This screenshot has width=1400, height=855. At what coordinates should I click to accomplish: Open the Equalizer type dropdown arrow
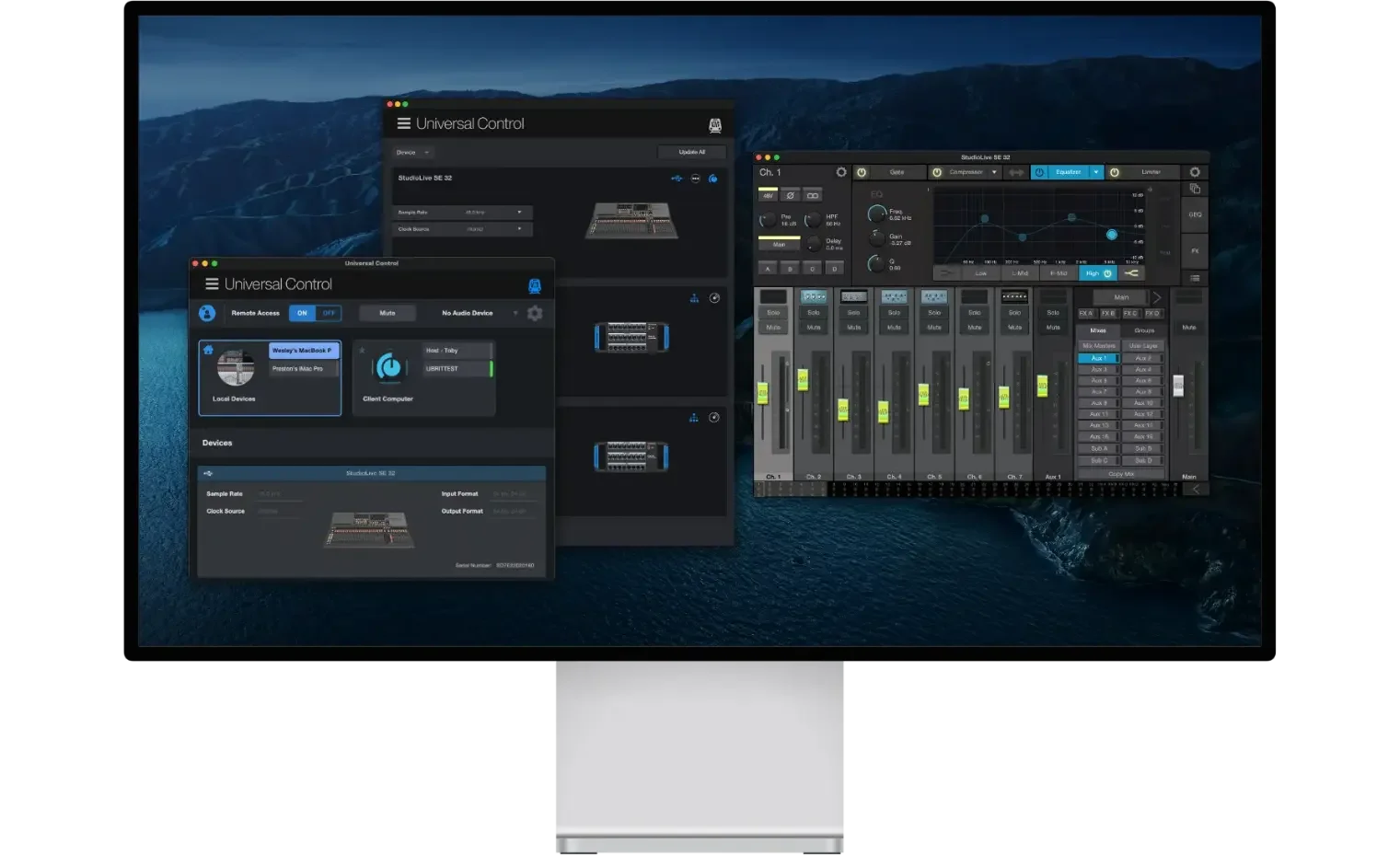click(1095, 172)
